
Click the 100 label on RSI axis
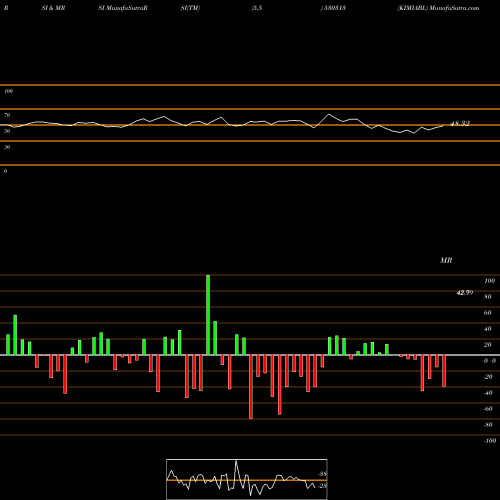click(x=8, y=91)
